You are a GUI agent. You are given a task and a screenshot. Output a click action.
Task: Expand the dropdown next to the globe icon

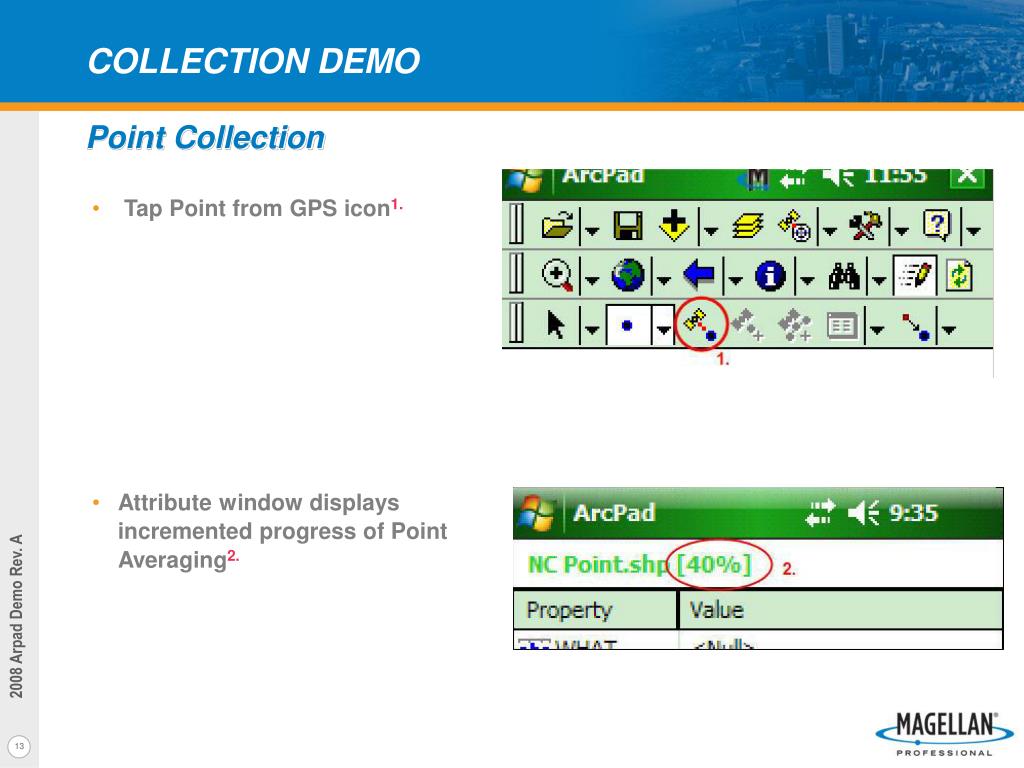tap(663, 280)
